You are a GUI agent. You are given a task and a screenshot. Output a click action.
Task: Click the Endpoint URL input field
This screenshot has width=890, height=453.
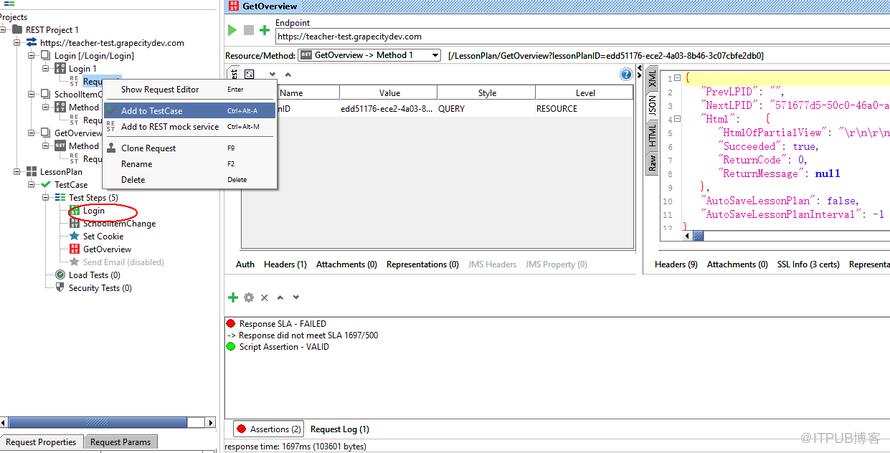(582, 36)
